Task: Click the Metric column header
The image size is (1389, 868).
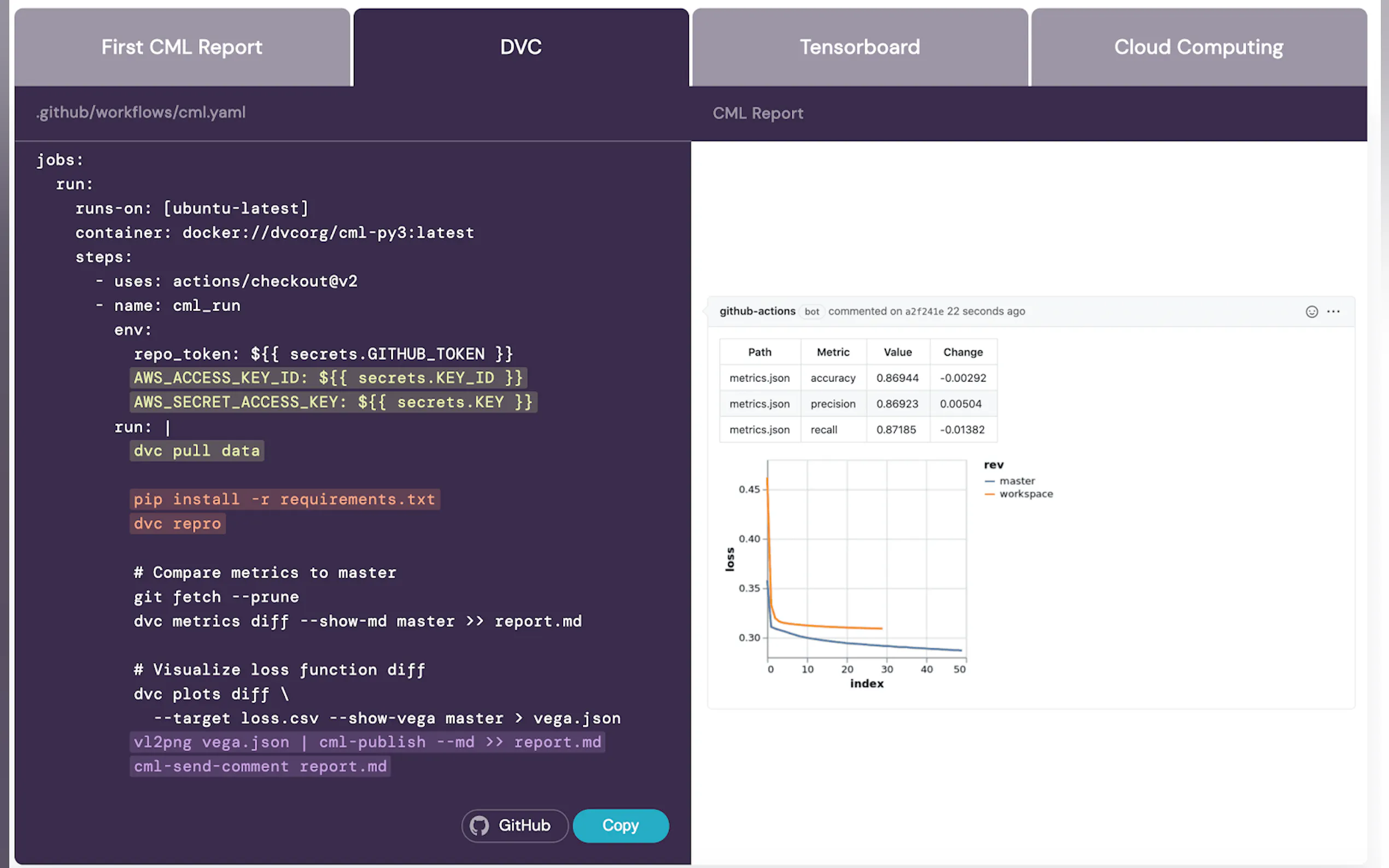Action: [x=833, y=352]
